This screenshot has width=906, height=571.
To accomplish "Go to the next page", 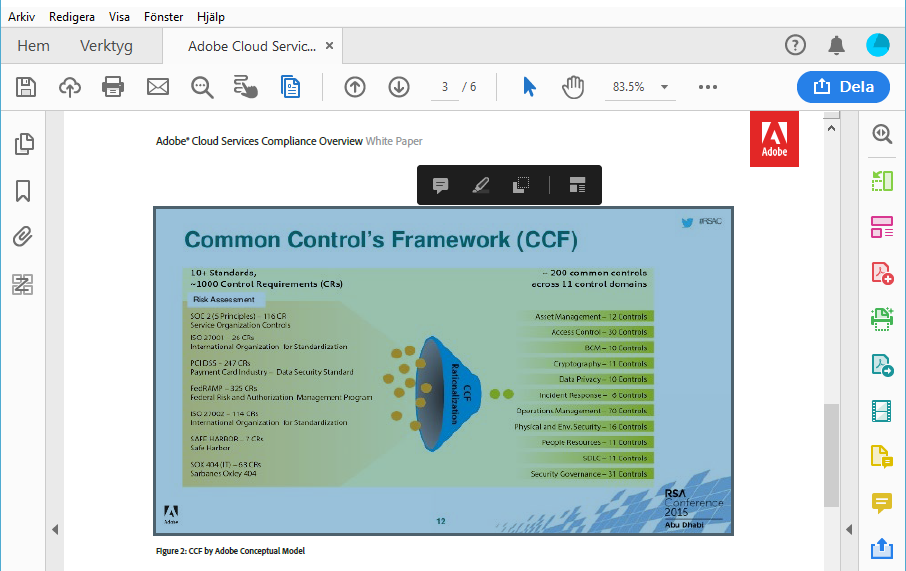I will [399, 87].
